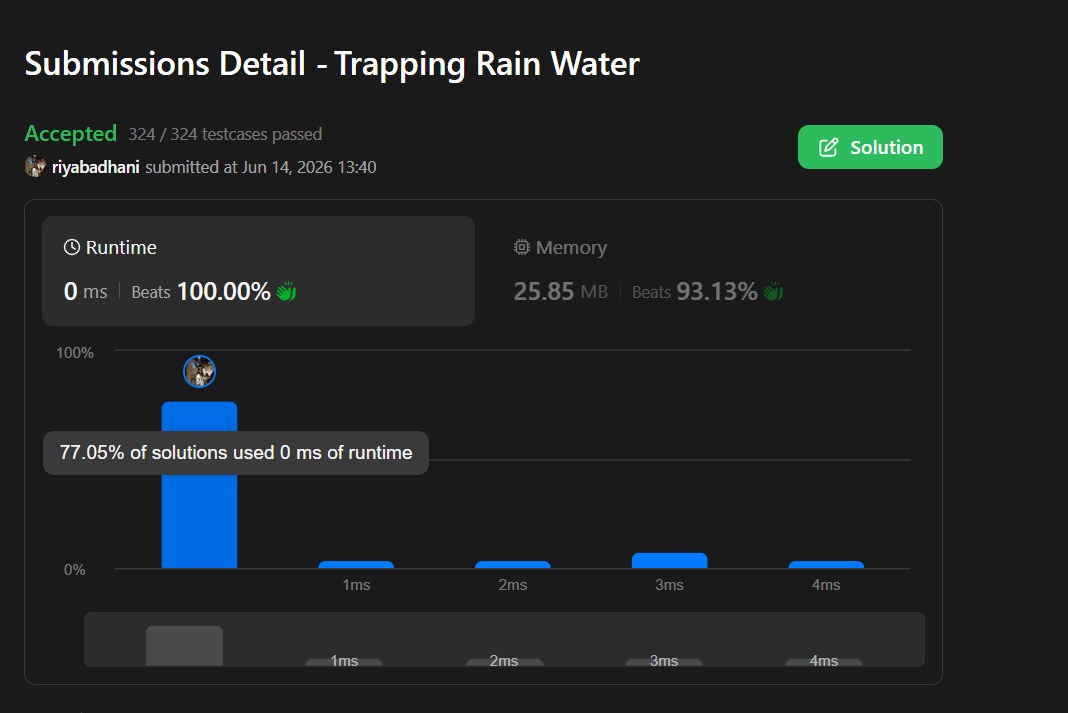This screenshot has width=1068, height=713.
Task: Select the tall 0 ms runtime bar
Action: coord(200,485)
